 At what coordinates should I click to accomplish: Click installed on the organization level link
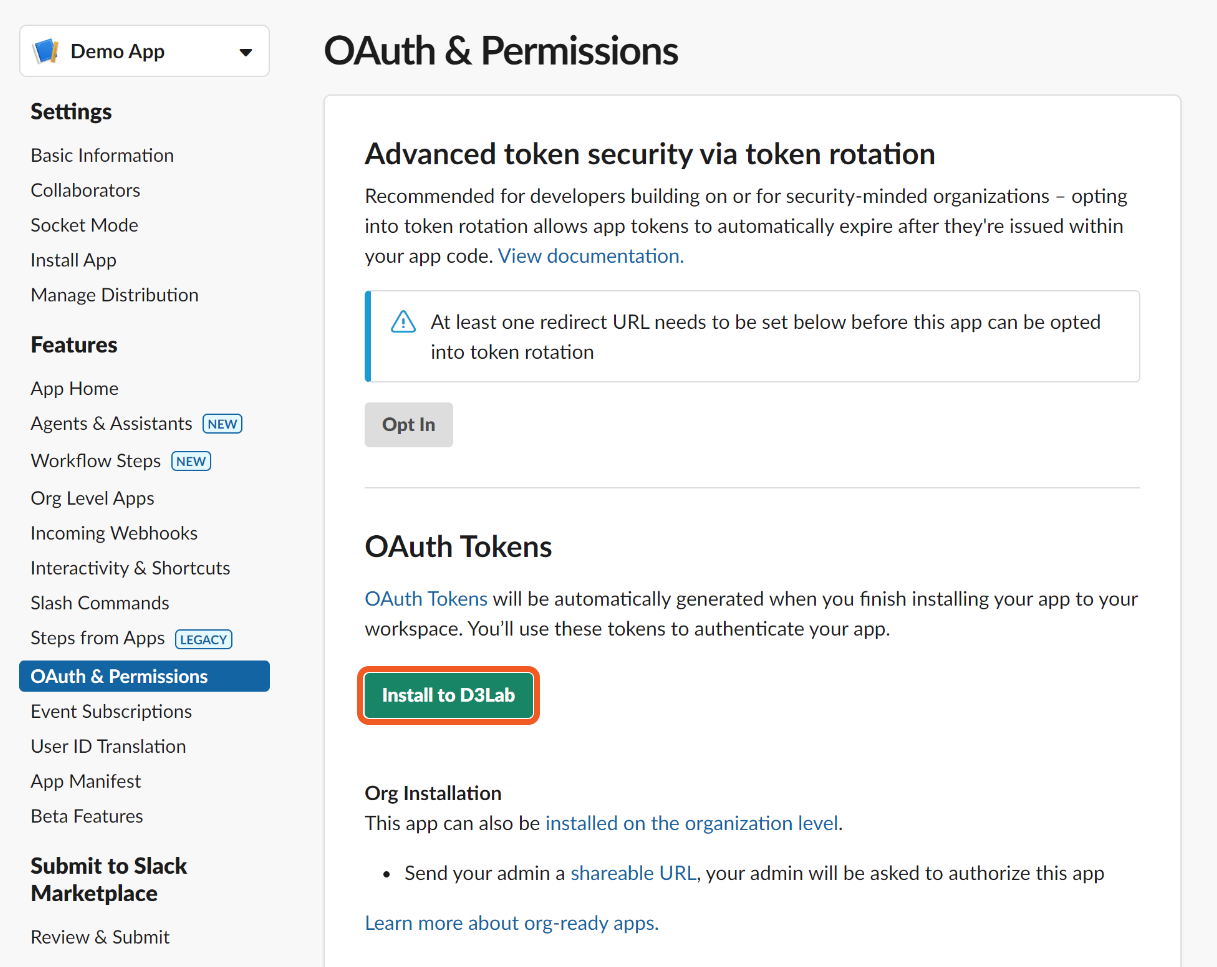coord(691,823)
